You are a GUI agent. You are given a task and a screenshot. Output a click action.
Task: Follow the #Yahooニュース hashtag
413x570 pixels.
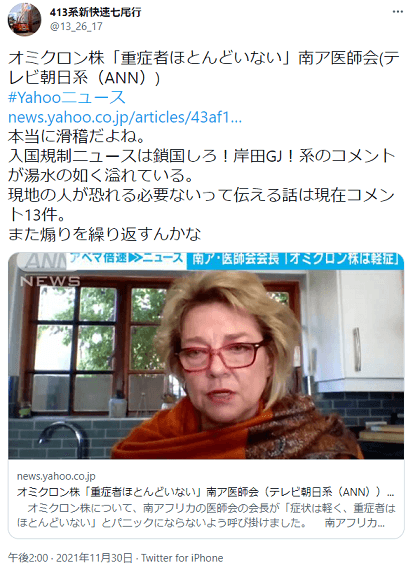67,97
